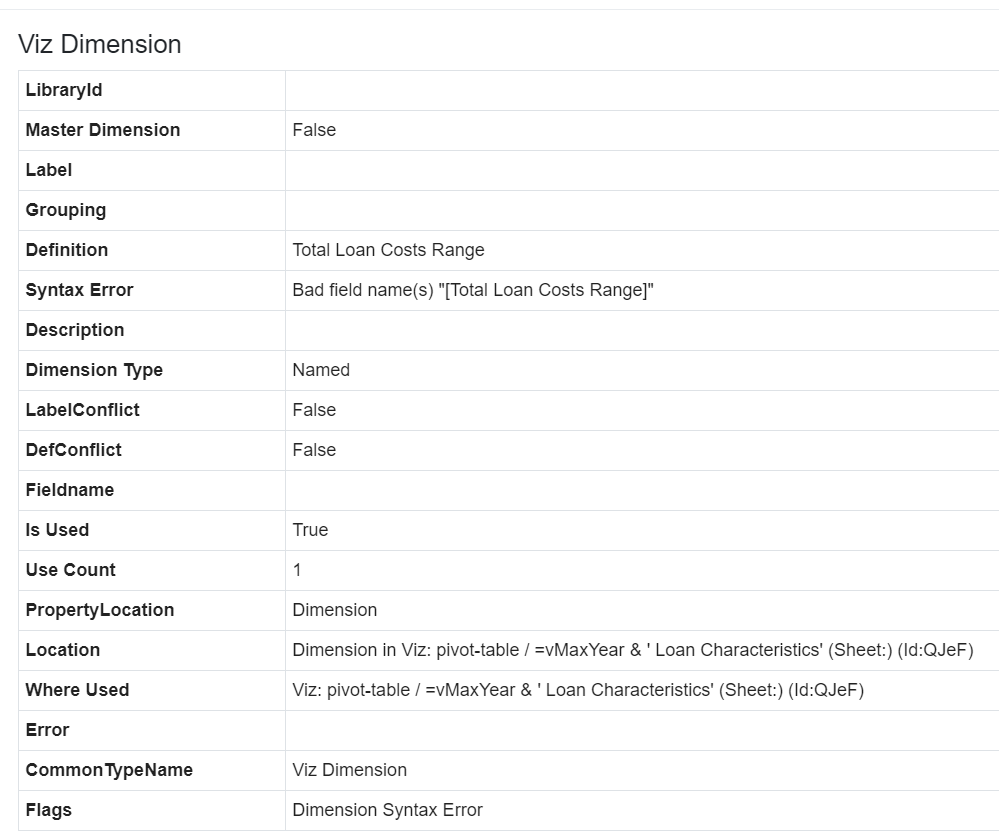Click the DefConflict row label

tap(73, 450)
